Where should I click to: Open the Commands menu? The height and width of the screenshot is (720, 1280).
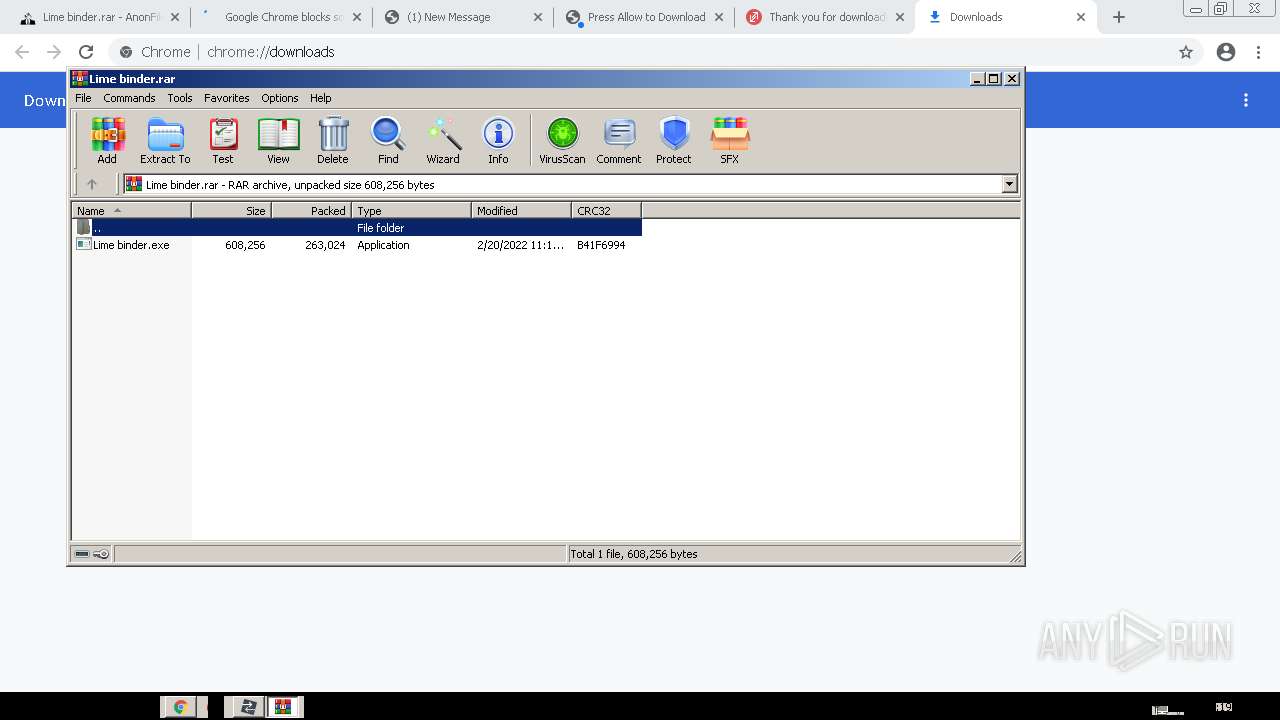[129, 98]
